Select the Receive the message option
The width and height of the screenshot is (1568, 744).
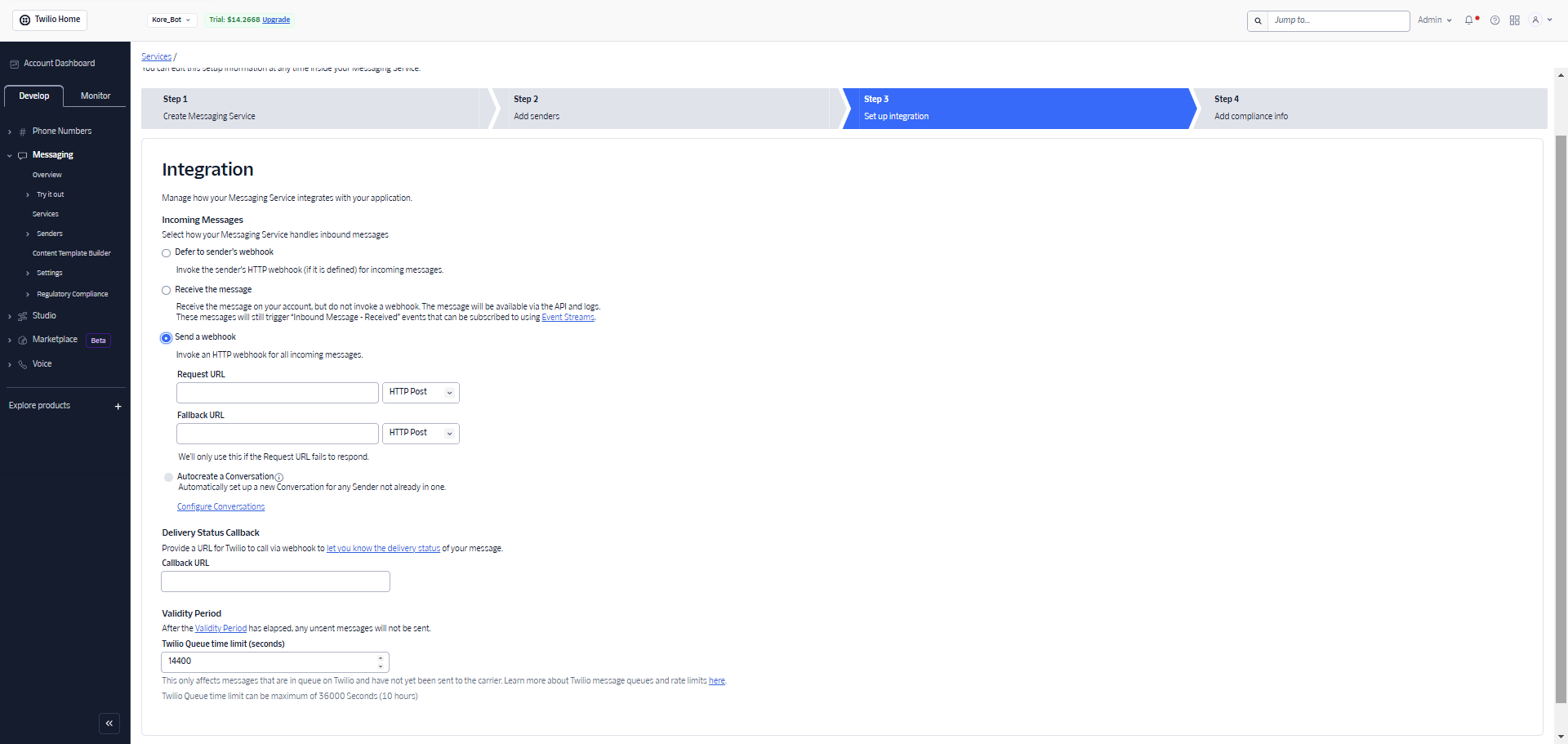click(x=167, y=291)
